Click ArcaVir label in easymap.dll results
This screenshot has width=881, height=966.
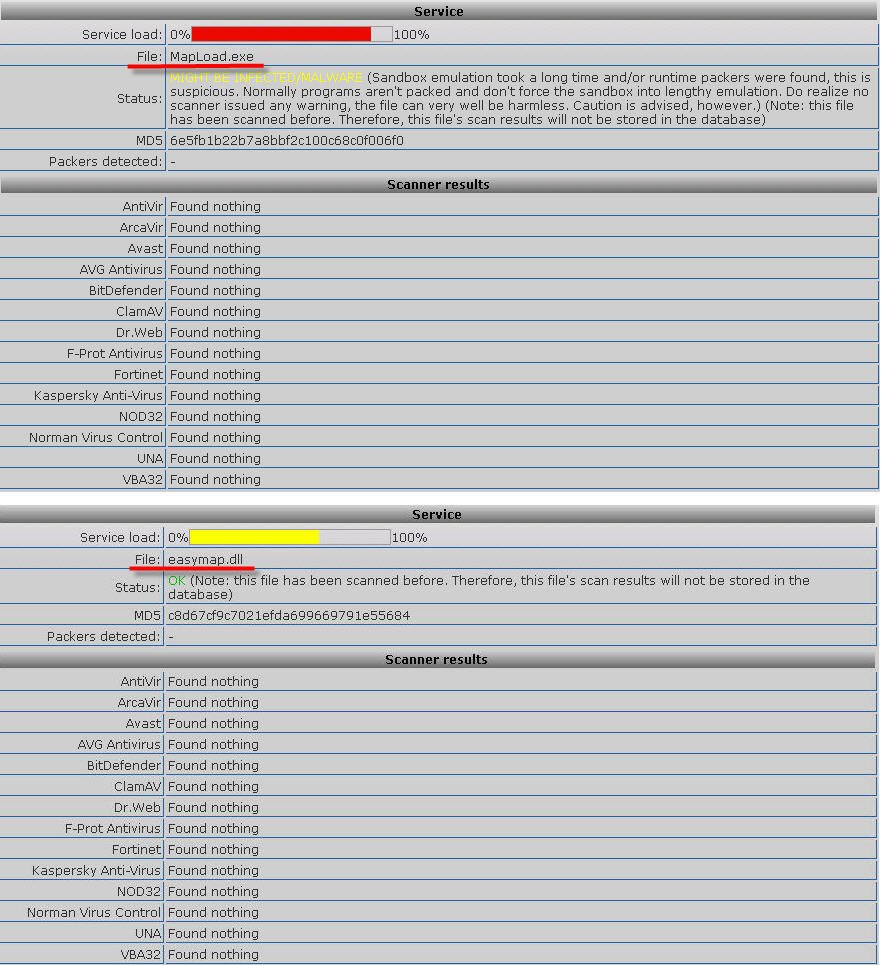tap(139, 702)
